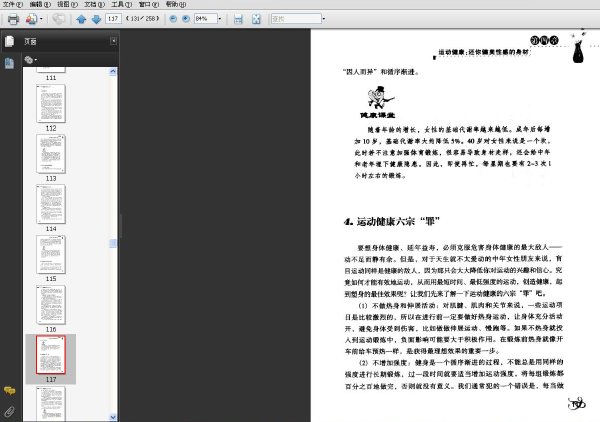
Task: Open the 文件 (File) menu
Action: (12, 5)
